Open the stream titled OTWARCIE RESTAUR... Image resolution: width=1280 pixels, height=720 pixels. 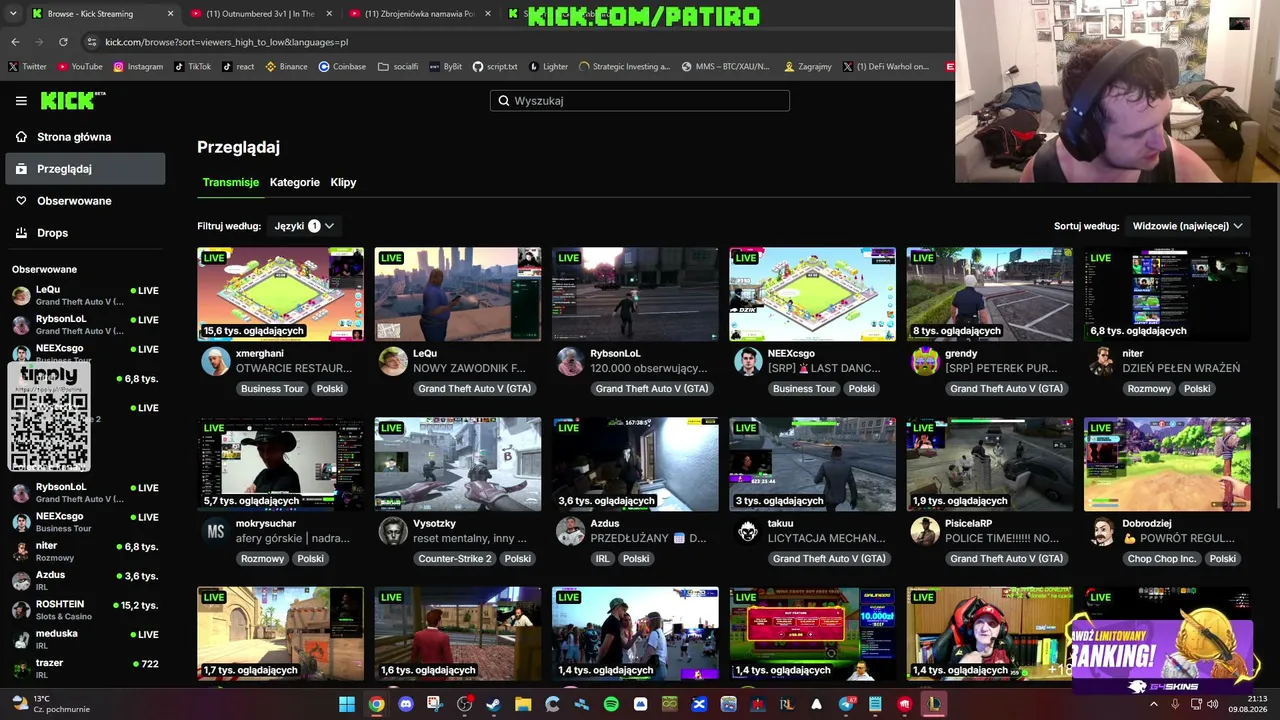pyautogui.click(x=294, y=368)
